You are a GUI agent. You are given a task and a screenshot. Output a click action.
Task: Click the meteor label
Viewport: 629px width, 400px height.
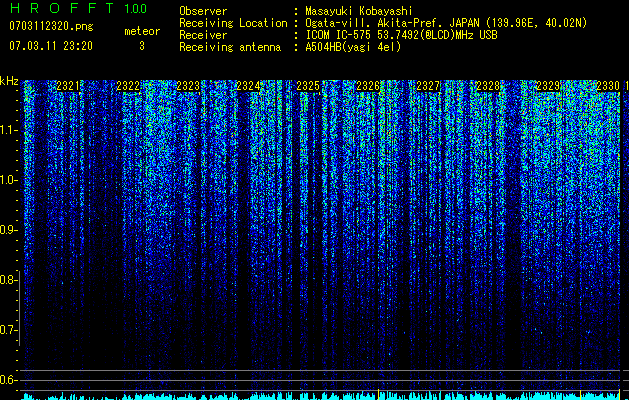[142, 31]
